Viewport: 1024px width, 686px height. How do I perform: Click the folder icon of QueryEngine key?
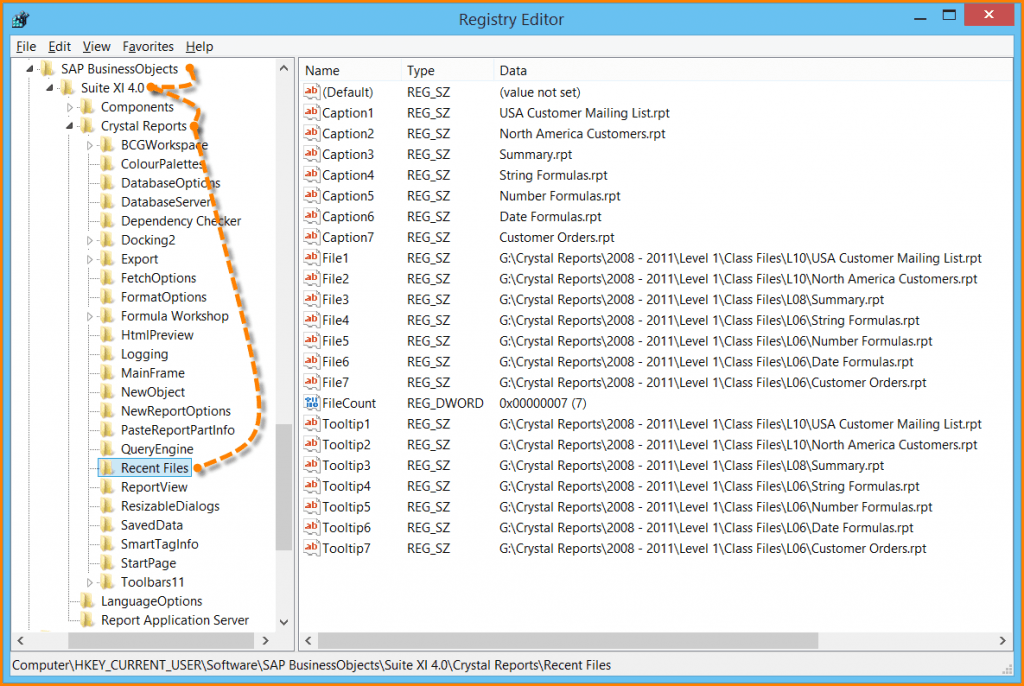107,449
